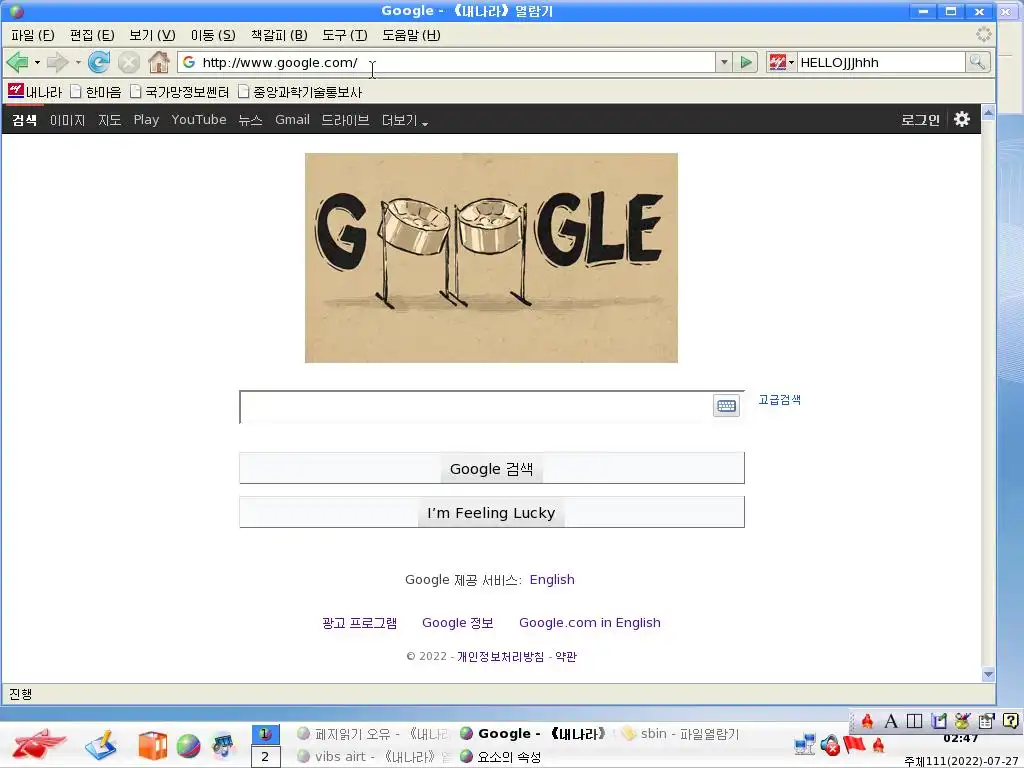Open the on-screen keyboard icon in search box
This screenshot has width=1024, height=768.
click(x=726, y=406)
